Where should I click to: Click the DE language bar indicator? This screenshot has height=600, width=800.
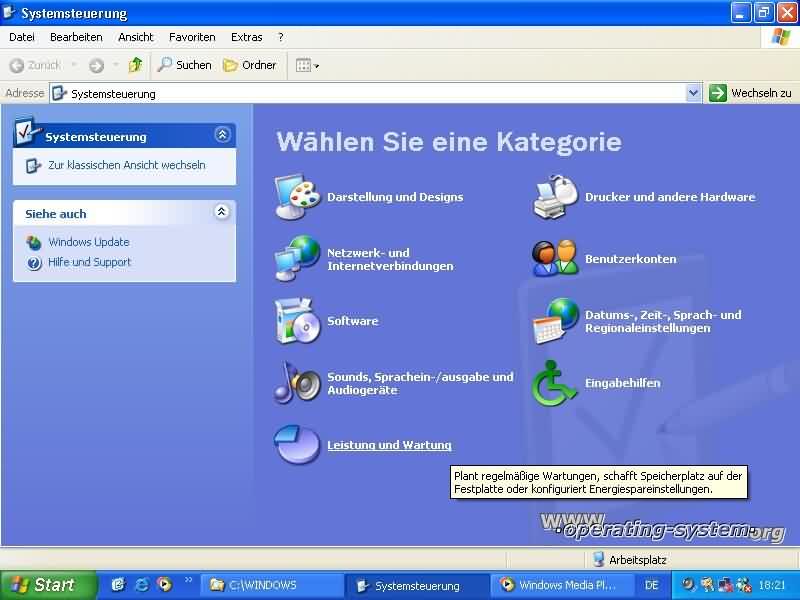click(652, 585)
